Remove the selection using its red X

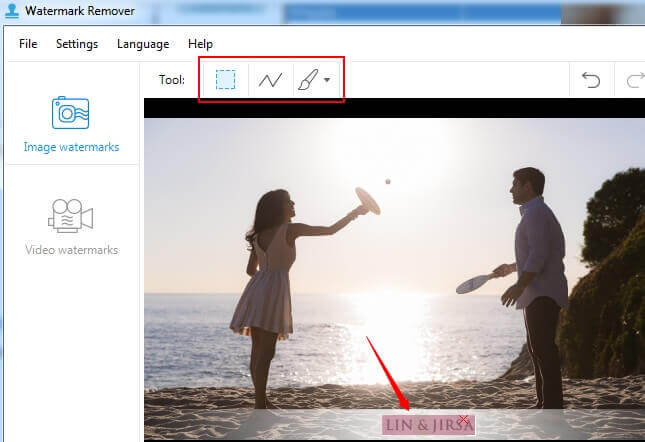(x=463, y=420)
